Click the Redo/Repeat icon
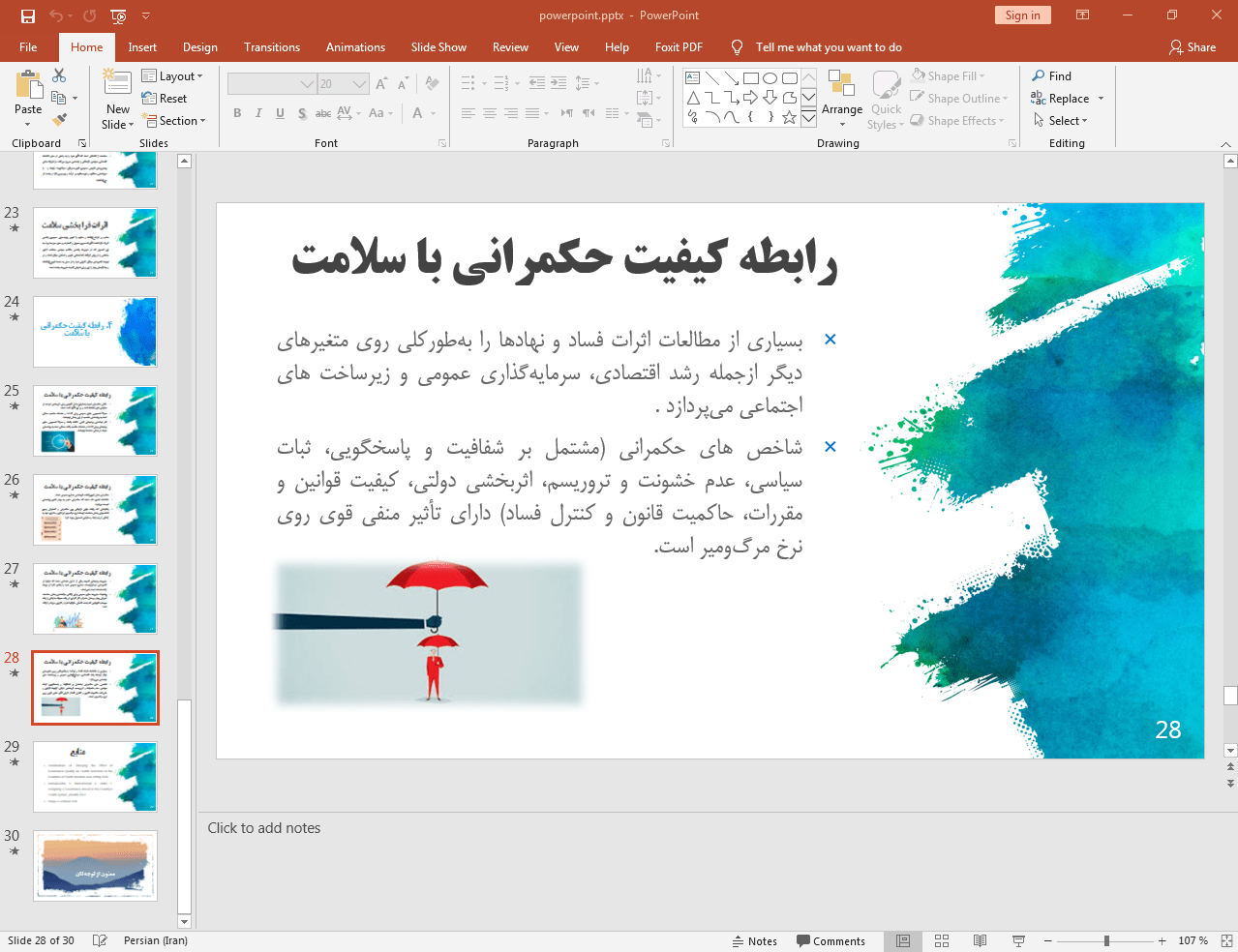Viewport: 1238px width, 952px height. (x=89, y=15)
